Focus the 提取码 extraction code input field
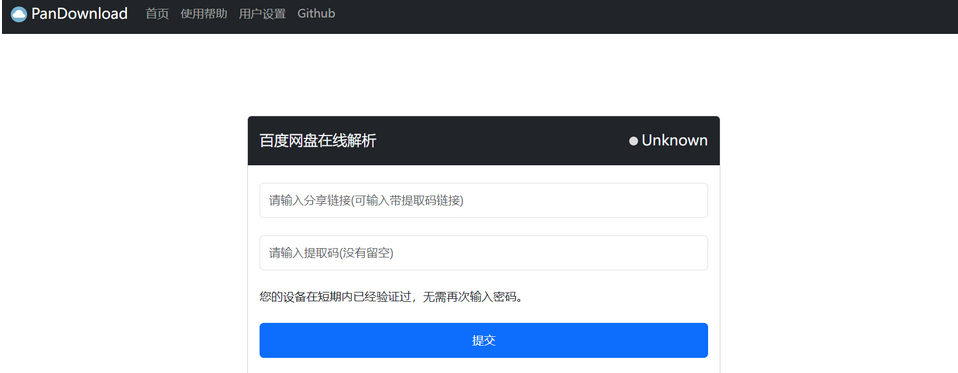The height and width of the screenshot is (373, 958). [483, 253]
